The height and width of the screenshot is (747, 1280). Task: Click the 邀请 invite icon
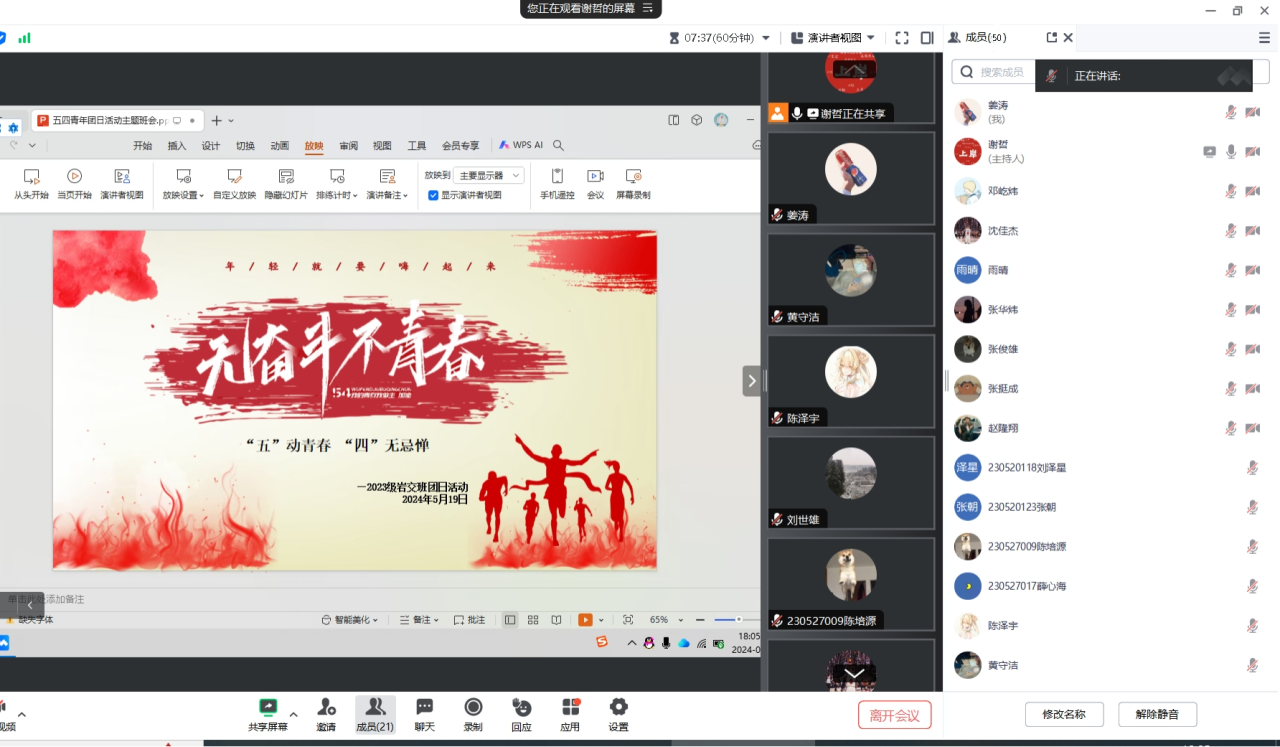pos(326,713)
